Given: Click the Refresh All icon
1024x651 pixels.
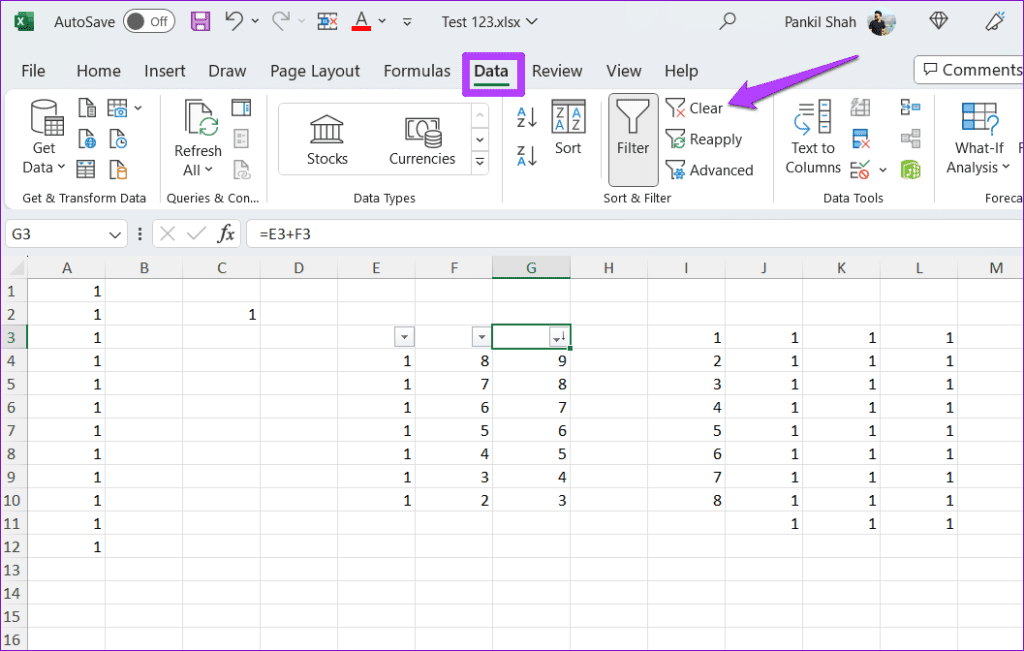Looking at the screenshot, I should point(200,117).
